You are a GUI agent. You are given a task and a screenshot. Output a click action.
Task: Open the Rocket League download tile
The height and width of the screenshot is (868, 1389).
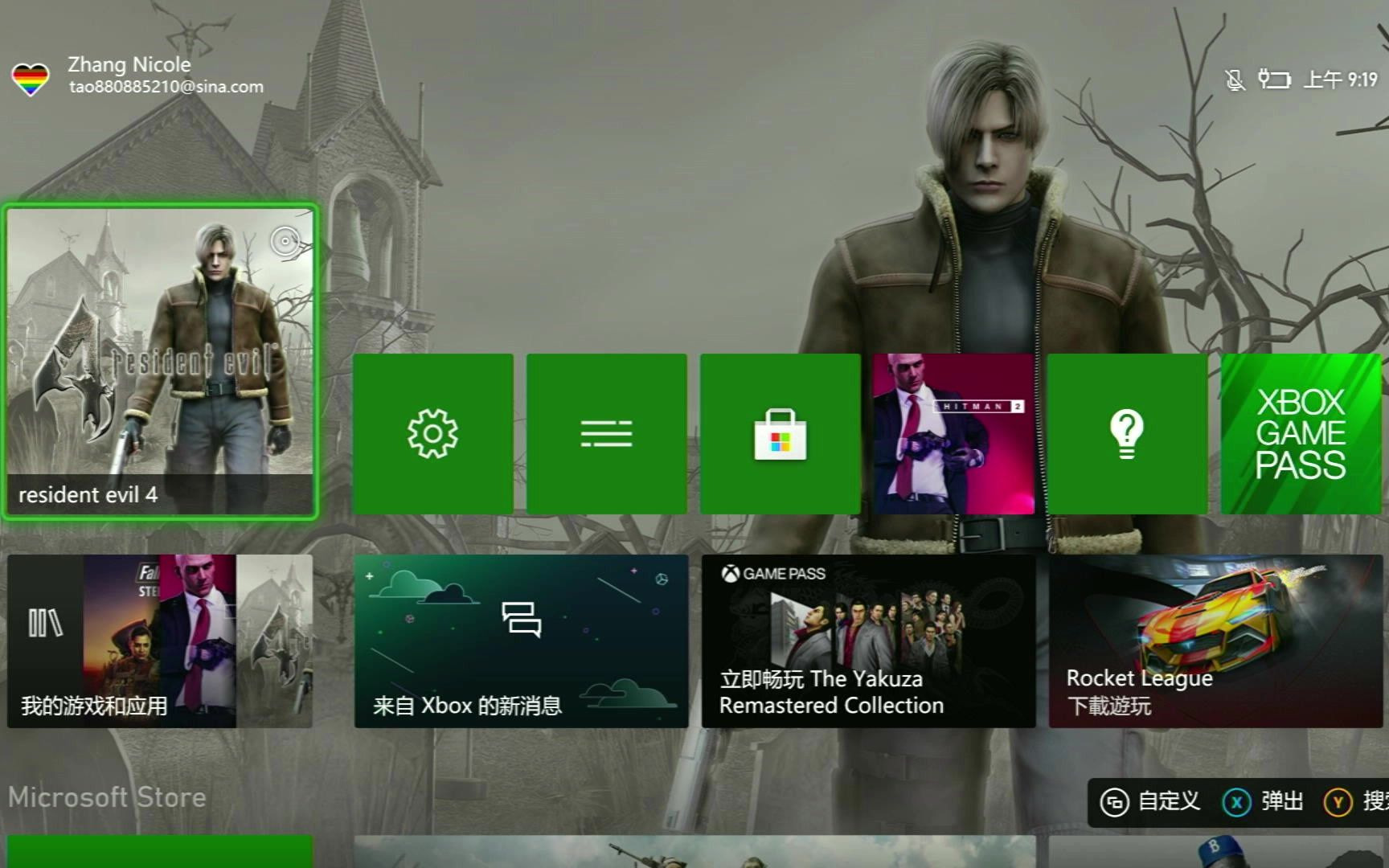(x=1215, y=641)
